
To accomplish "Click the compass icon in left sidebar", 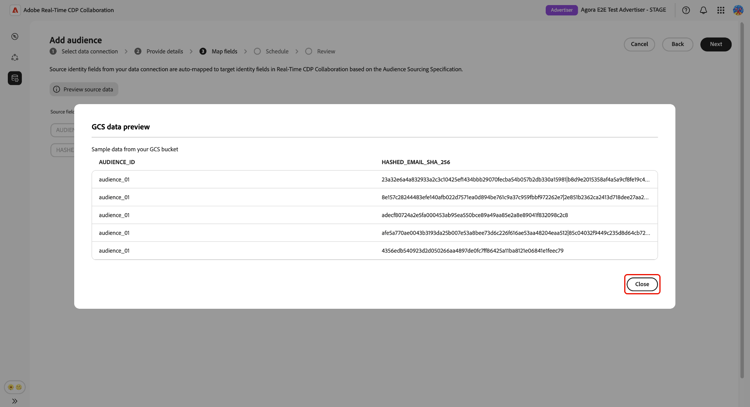I will coord(15,37).
